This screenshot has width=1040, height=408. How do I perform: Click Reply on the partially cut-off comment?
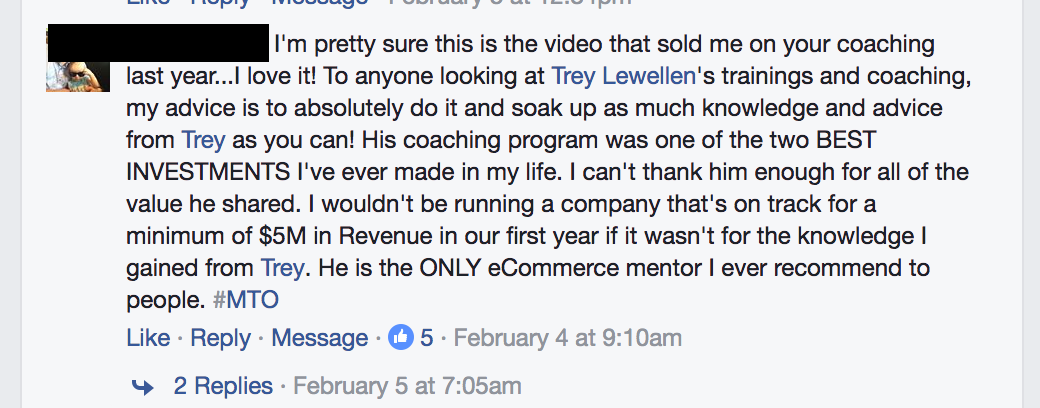tap(220, 2)
